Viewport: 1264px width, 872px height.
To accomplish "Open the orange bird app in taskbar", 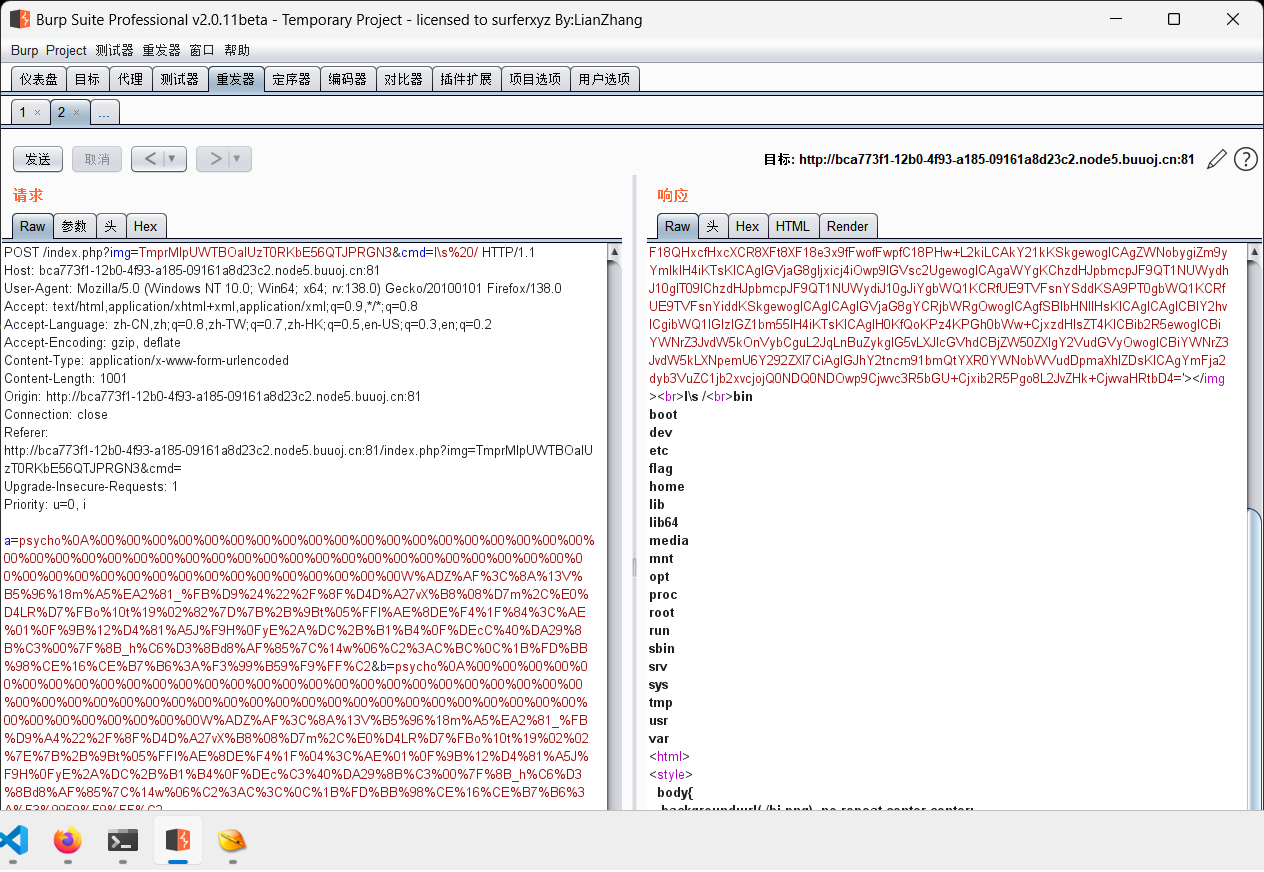I will [x=232, y=840].
